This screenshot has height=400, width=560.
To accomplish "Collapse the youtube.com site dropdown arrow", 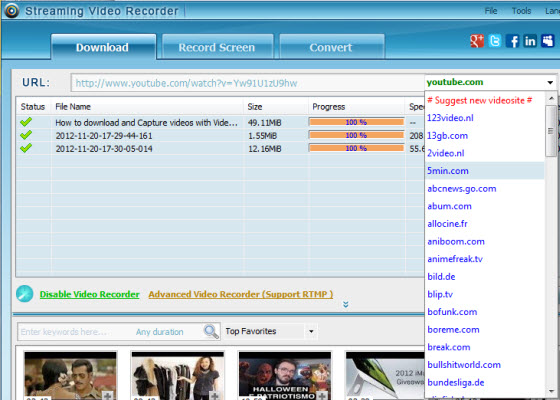I will tap(550, 83).
